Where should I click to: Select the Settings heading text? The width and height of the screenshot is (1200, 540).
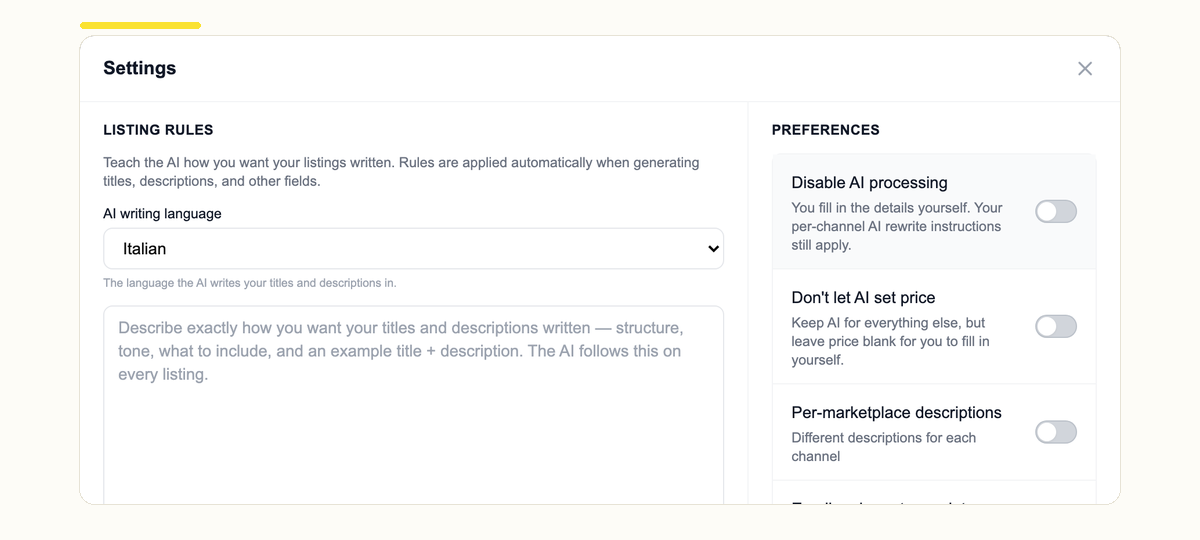pos(140,68)
